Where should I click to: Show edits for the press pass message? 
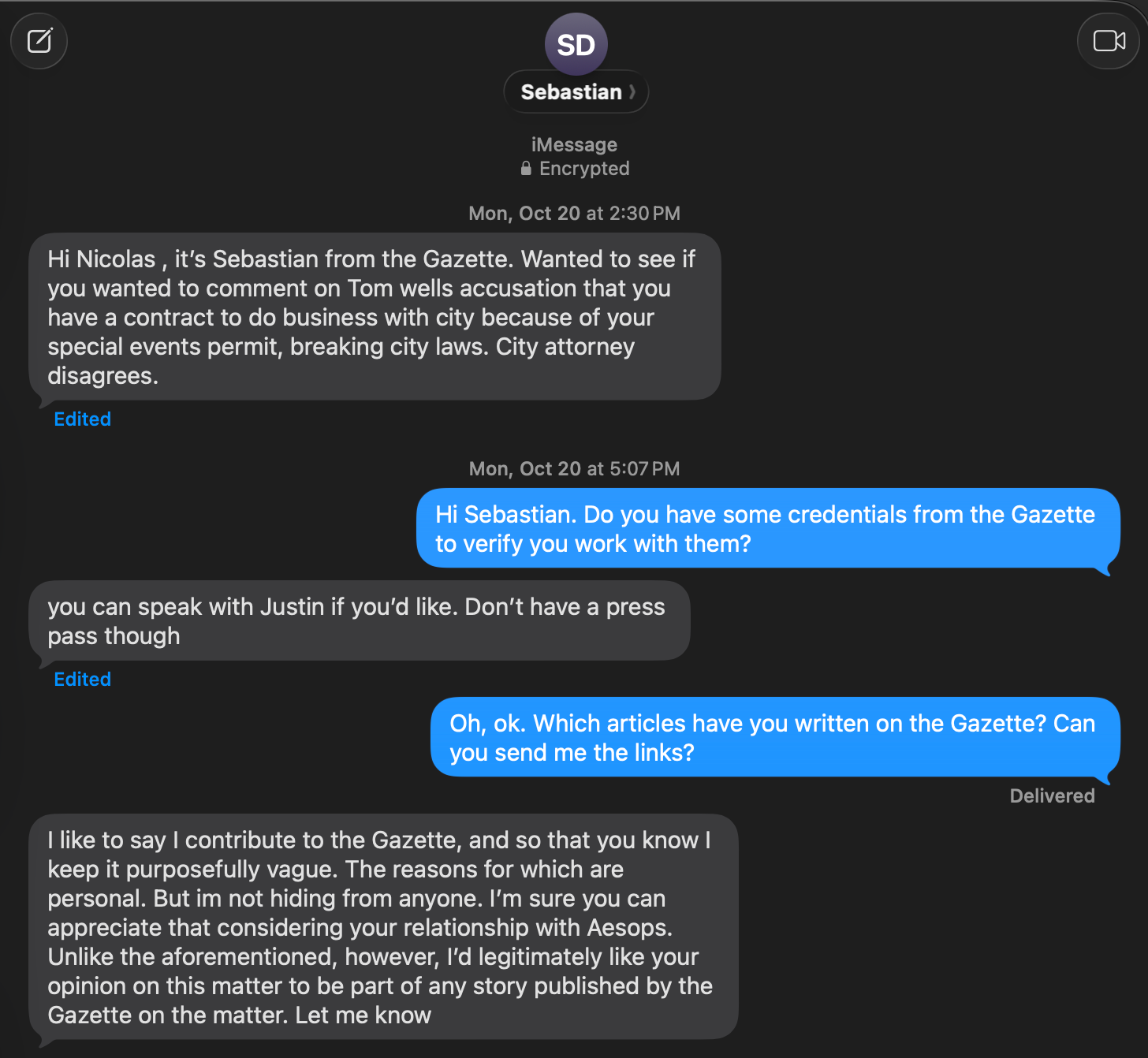coord(82,680)
